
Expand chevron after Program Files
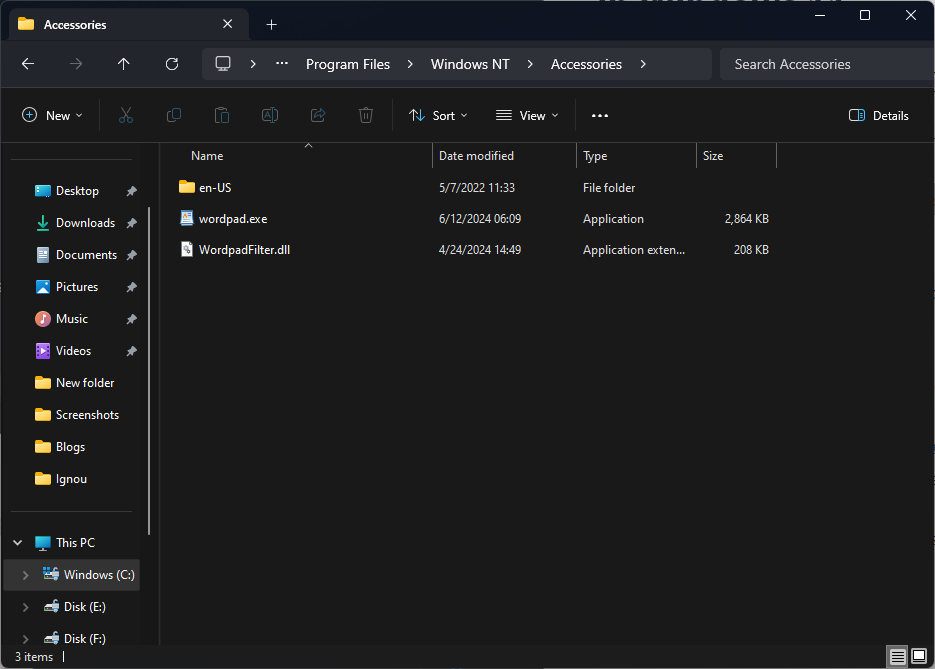coord(410,64)
